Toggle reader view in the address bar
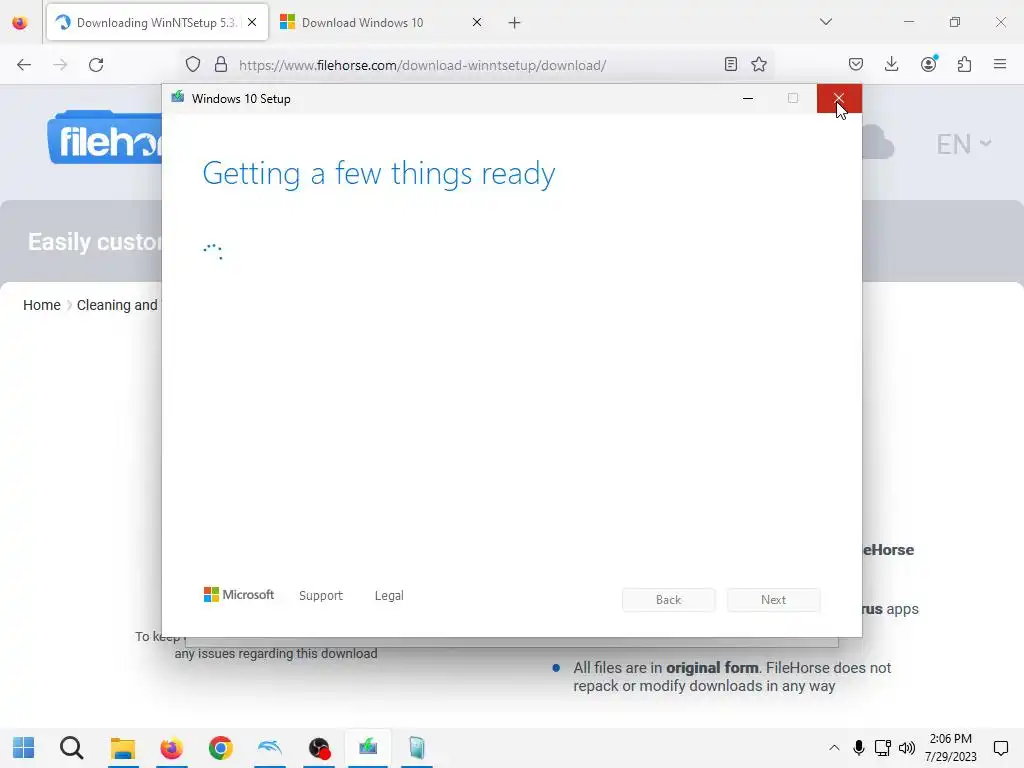The height and width of the screenshot is (768, 1024). coord(731,64)
